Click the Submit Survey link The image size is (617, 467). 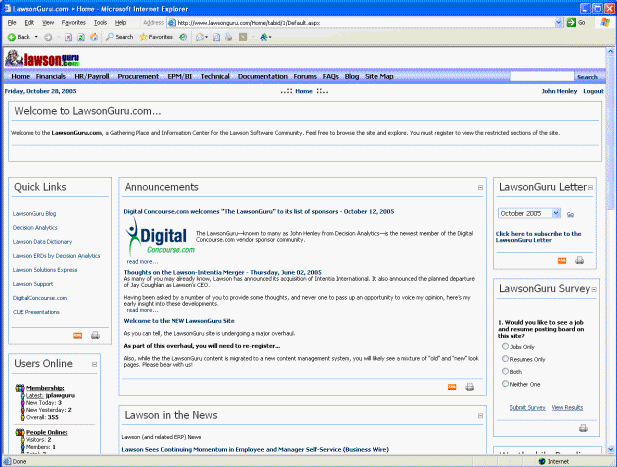click(527, 408)
